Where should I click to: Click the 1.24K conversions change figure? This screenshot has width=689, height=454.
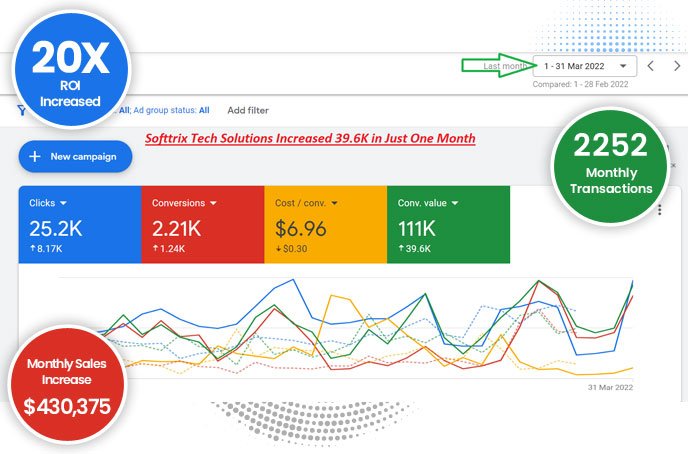click(x=169, y=249)
